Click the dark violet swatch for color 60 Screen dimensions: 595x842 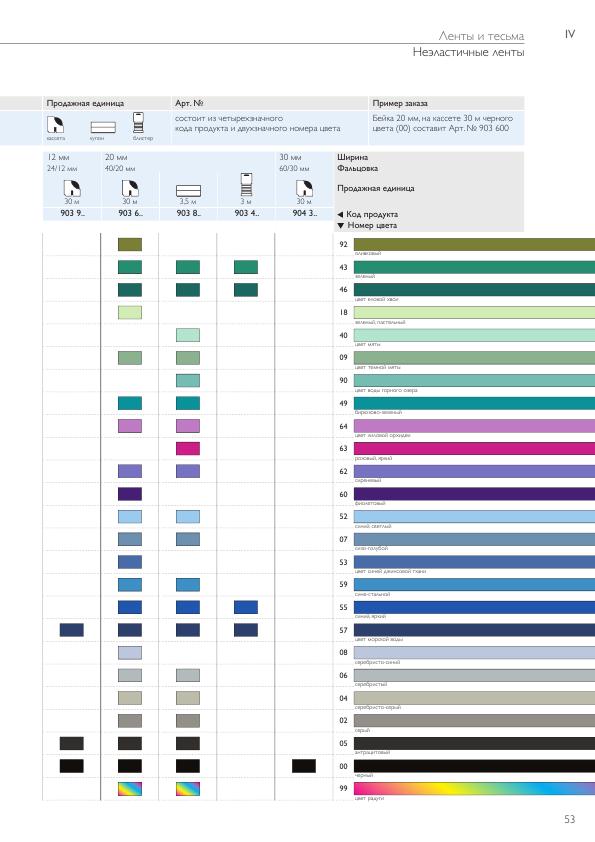pos(130,494)
